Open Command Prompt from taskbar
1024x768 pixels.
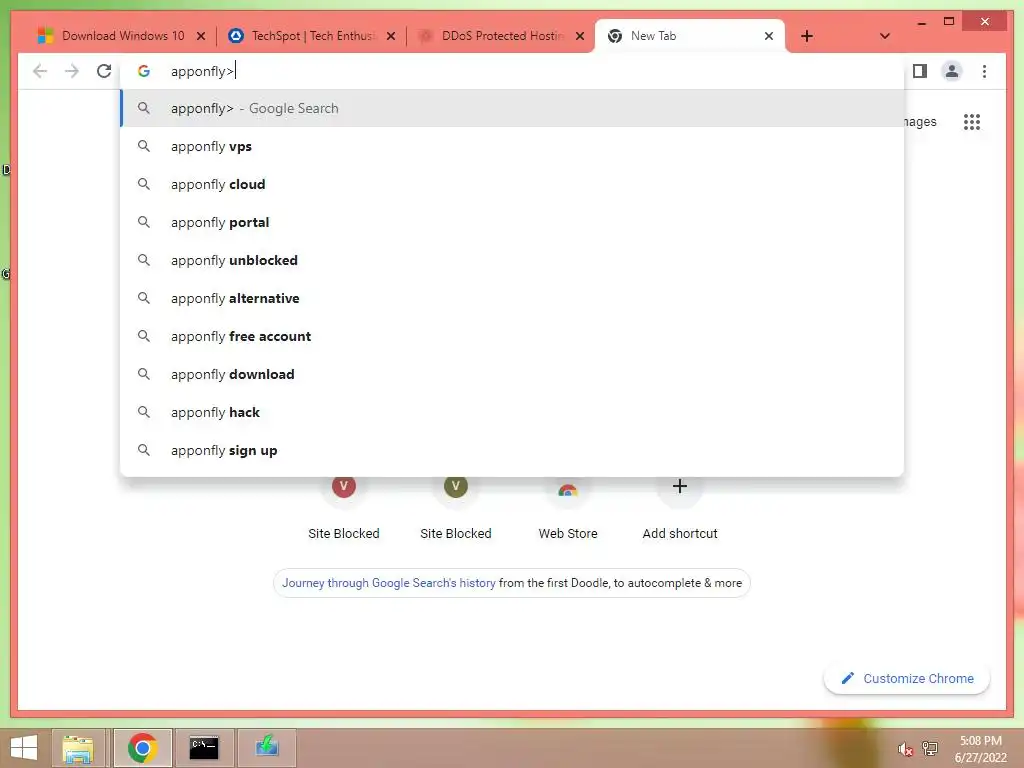(x=204, y=748)
